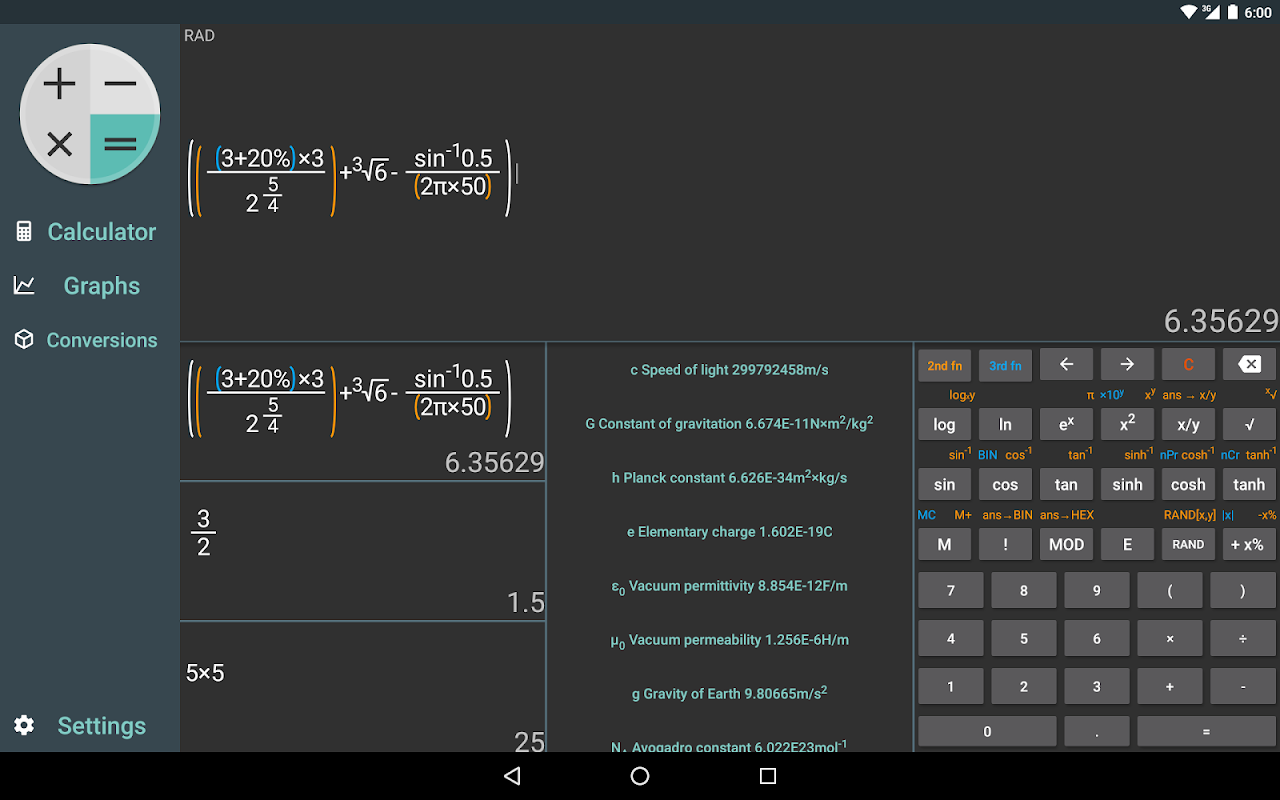Image resolution: width=1280 pixels, height=800 pixels.
Task: Tap the tan key
Action: point(1066,484)
